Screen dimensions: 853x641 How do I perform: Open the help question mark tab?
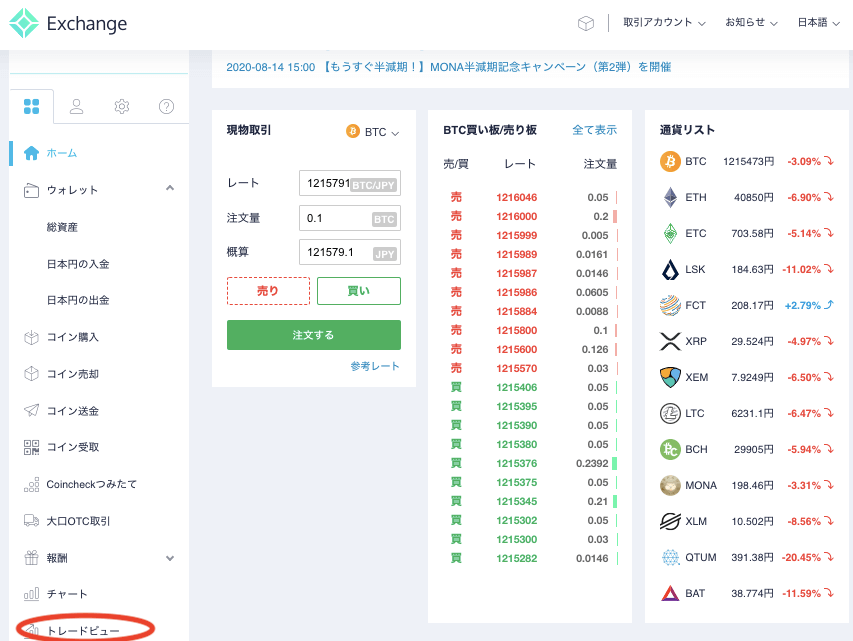pyautogui.click(x=166, y=106)
